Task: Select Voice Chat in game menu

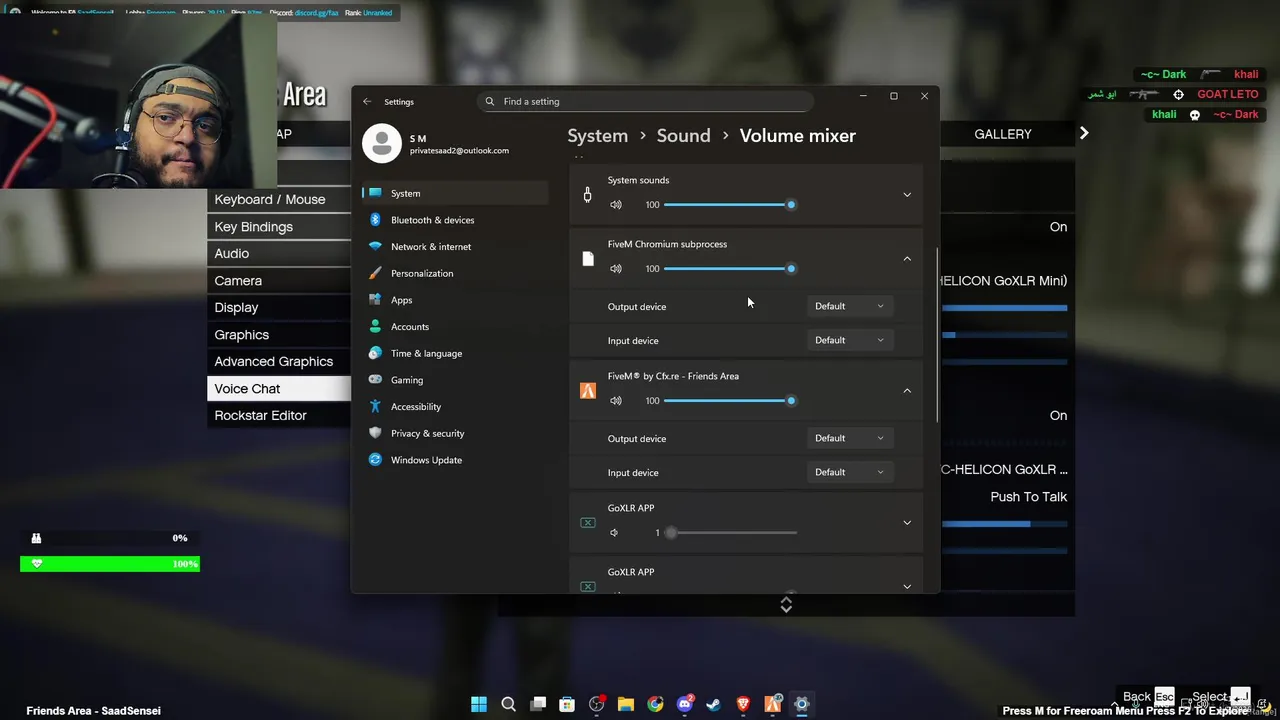Action: [x=279, y=389]
